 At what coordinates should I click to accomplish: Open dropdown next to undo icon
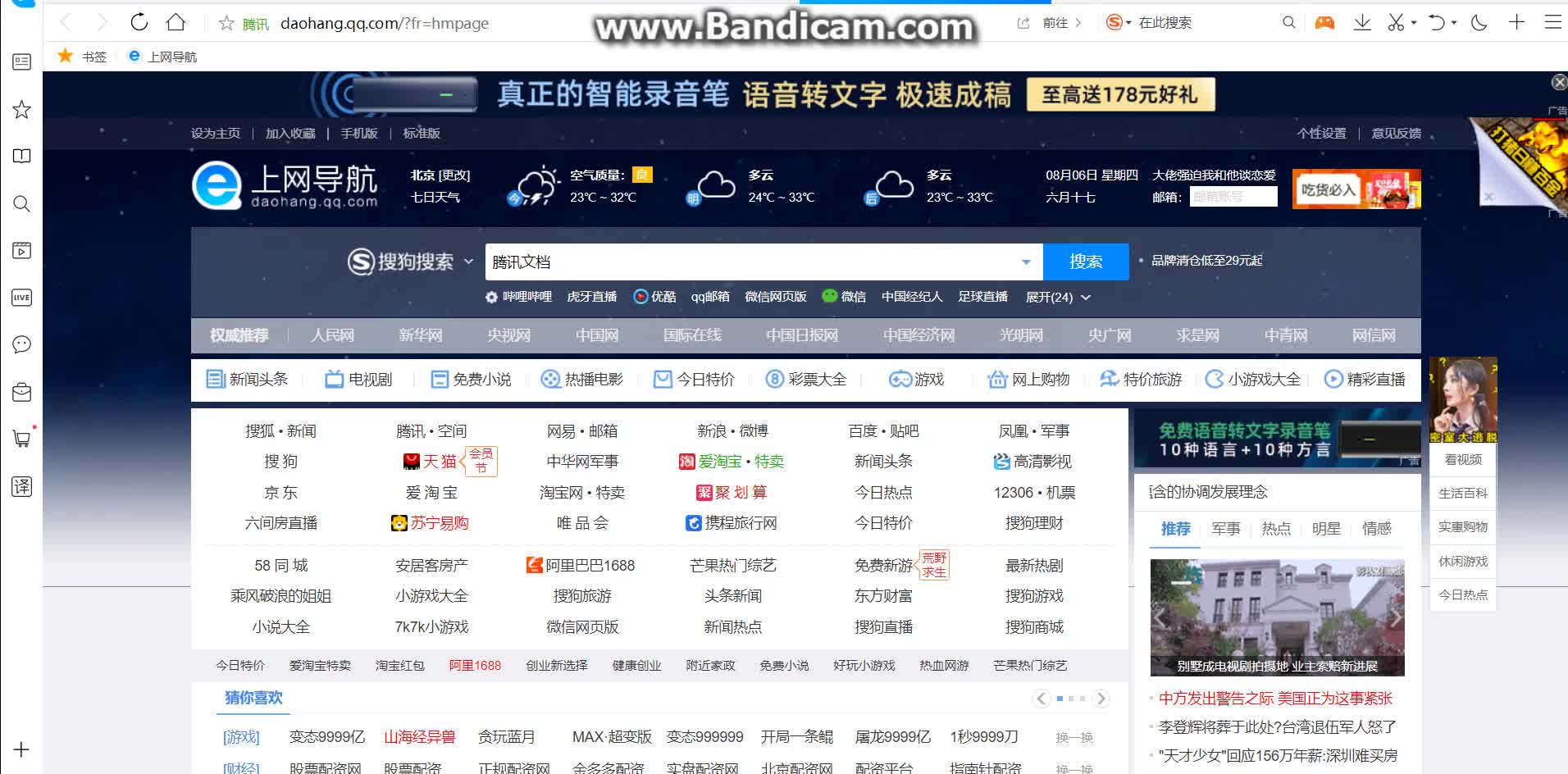click(1454, 24)
